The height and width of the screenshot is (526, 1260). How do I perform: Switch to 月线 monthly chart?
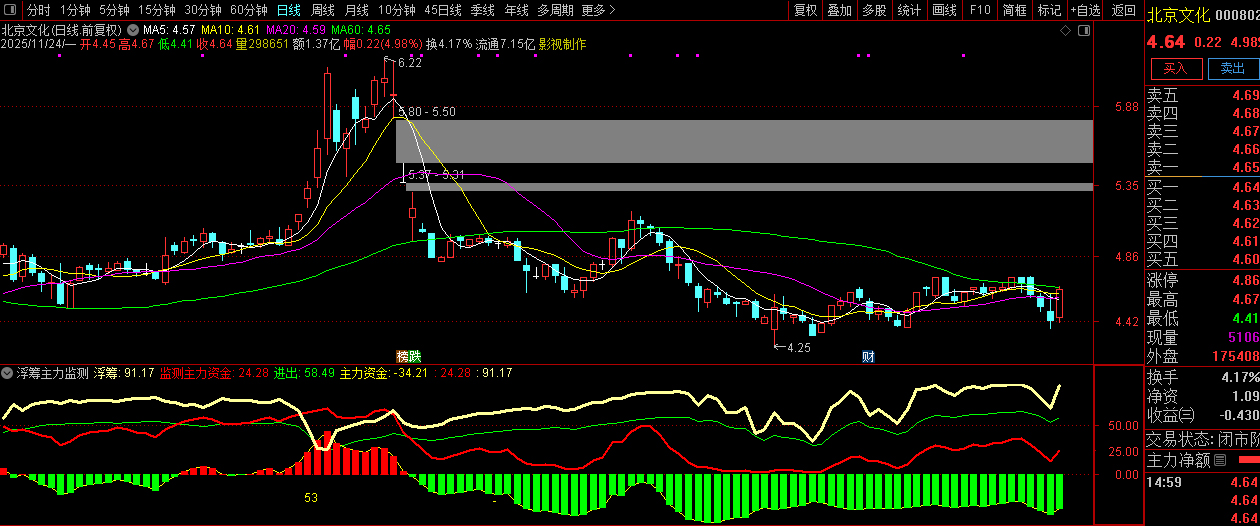click(x=357, y=10)
